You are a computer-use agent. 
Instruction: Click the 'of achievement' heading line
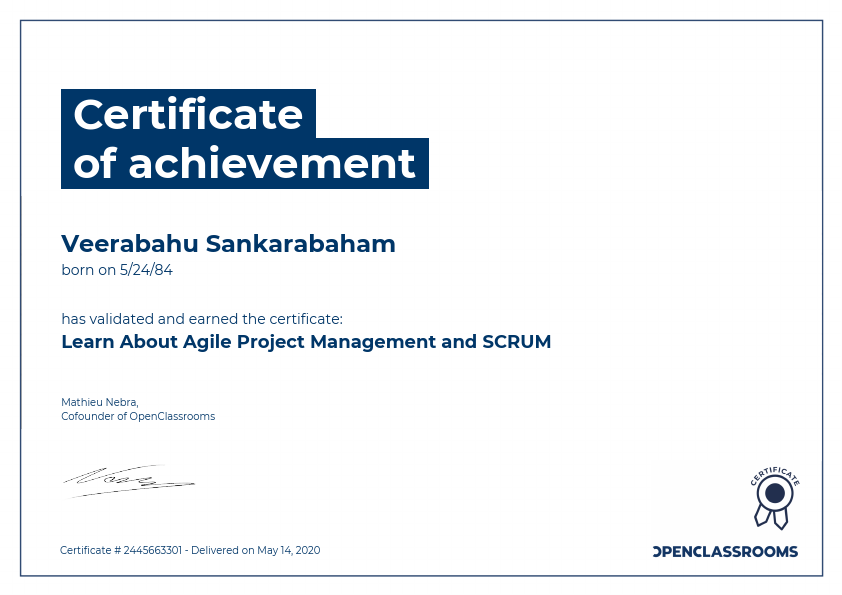point(244,163)
